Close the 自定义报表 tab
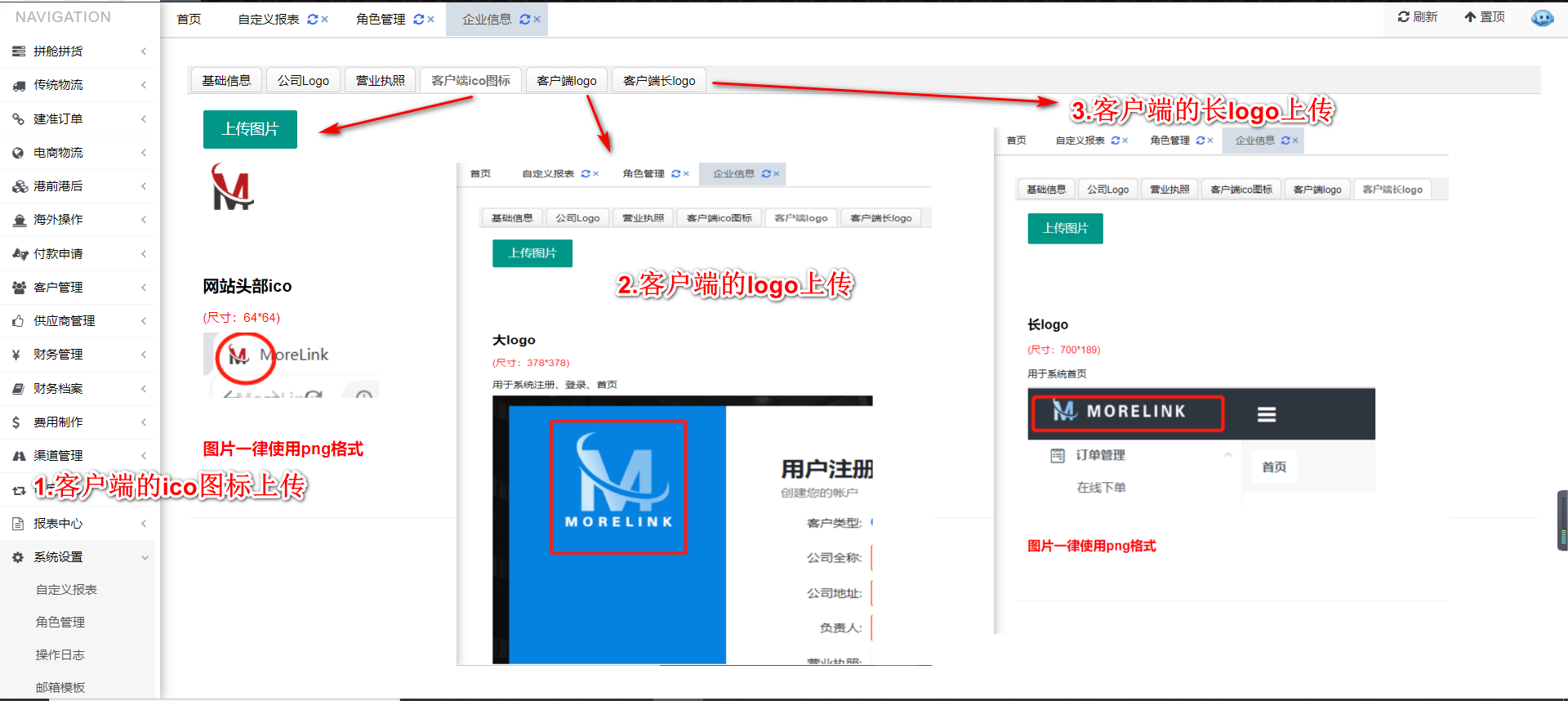 click(x=324, y=20)
